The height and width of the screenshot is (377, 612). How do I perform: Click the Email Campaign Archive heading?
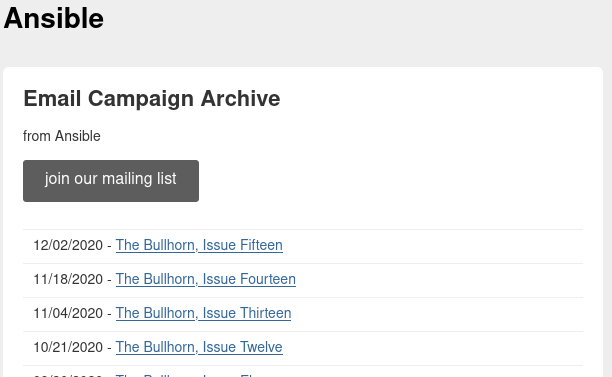point(152,98)
